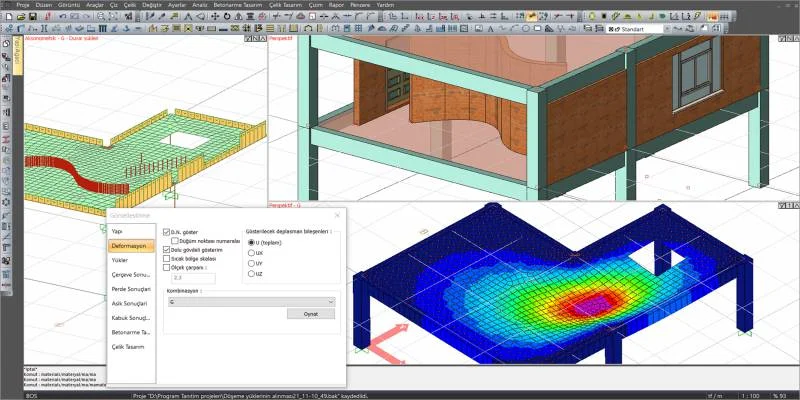Enable the 'Sıcak bölge skalası' checkbox
Image resolution: width=800 pixels, height=400 pixels.
click(x=166, y=259)
